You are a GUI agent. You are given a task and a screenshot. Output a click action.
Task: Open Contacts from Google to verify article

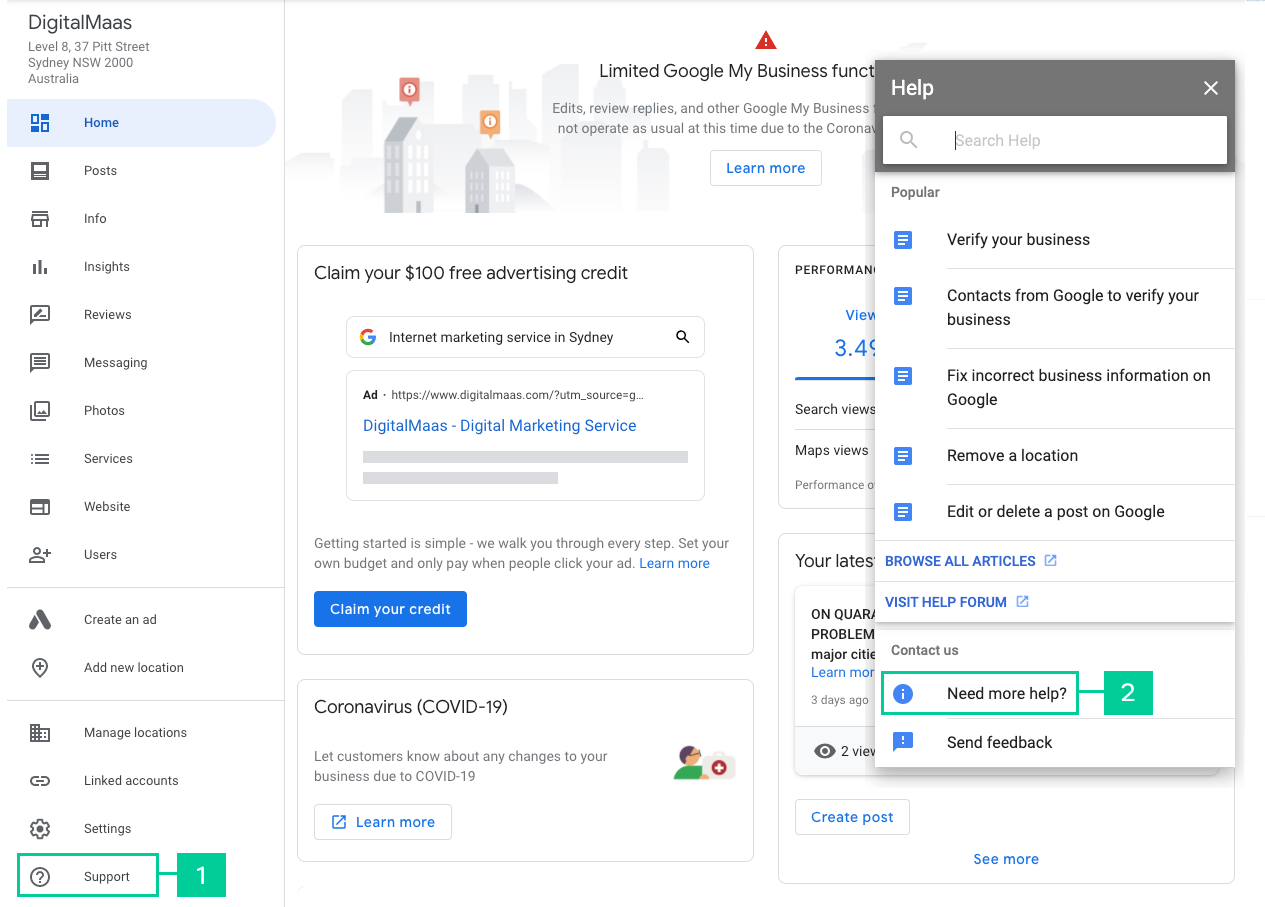(1055, 308)
